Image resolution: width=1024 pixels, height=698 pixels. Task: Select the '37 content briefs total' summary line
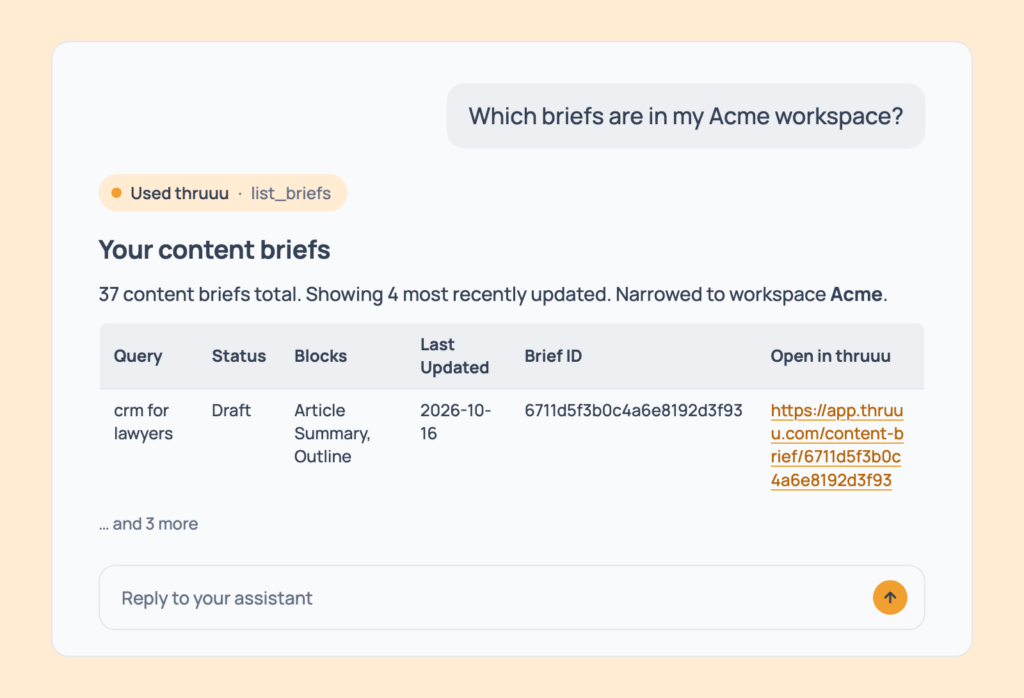pyautogui.click(x=493, y=294)
